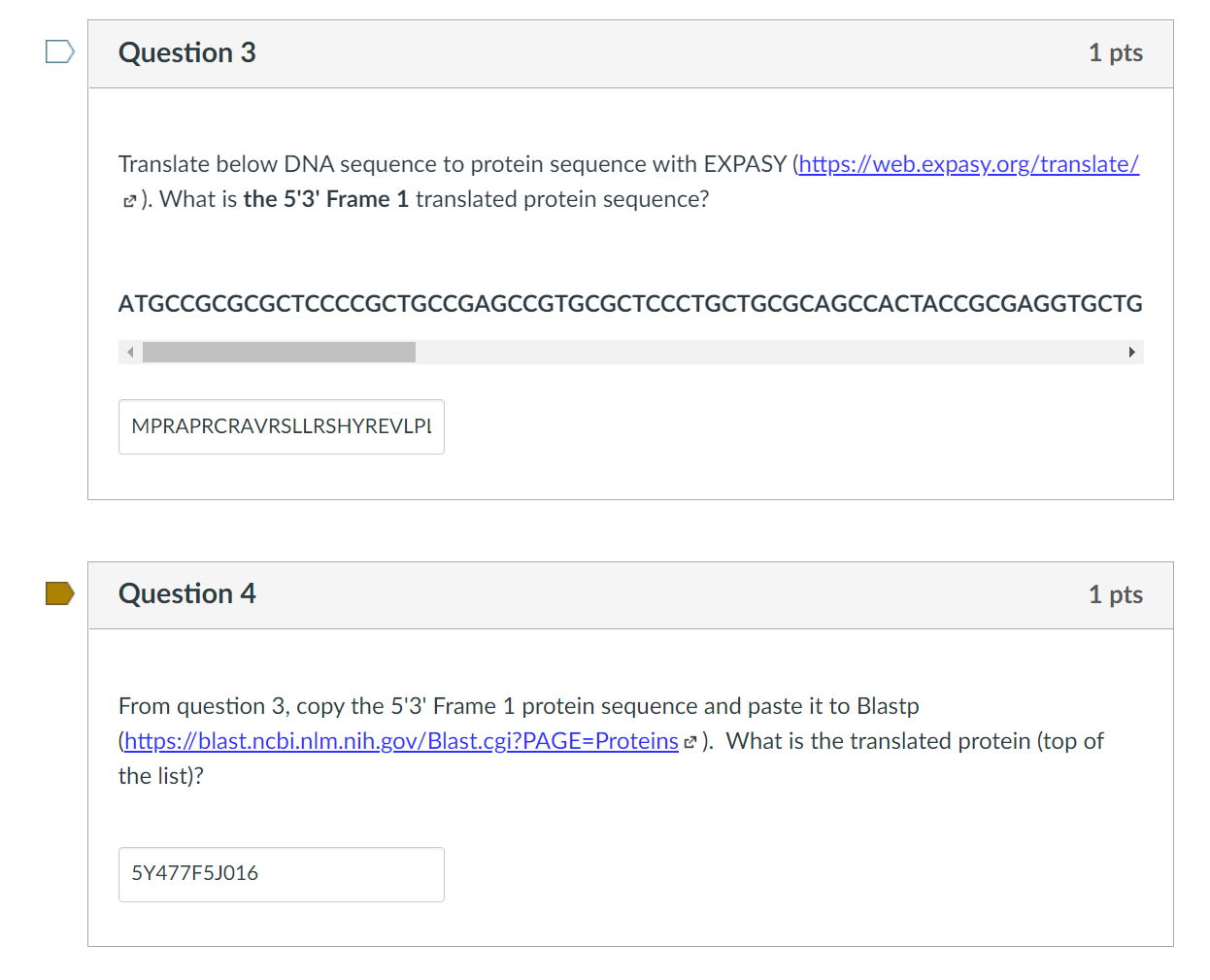Flag Question 3 with the empty flag icon
Image resolution: width=1210 pixels, height=980 pixels.
click(x=59, y=51)
